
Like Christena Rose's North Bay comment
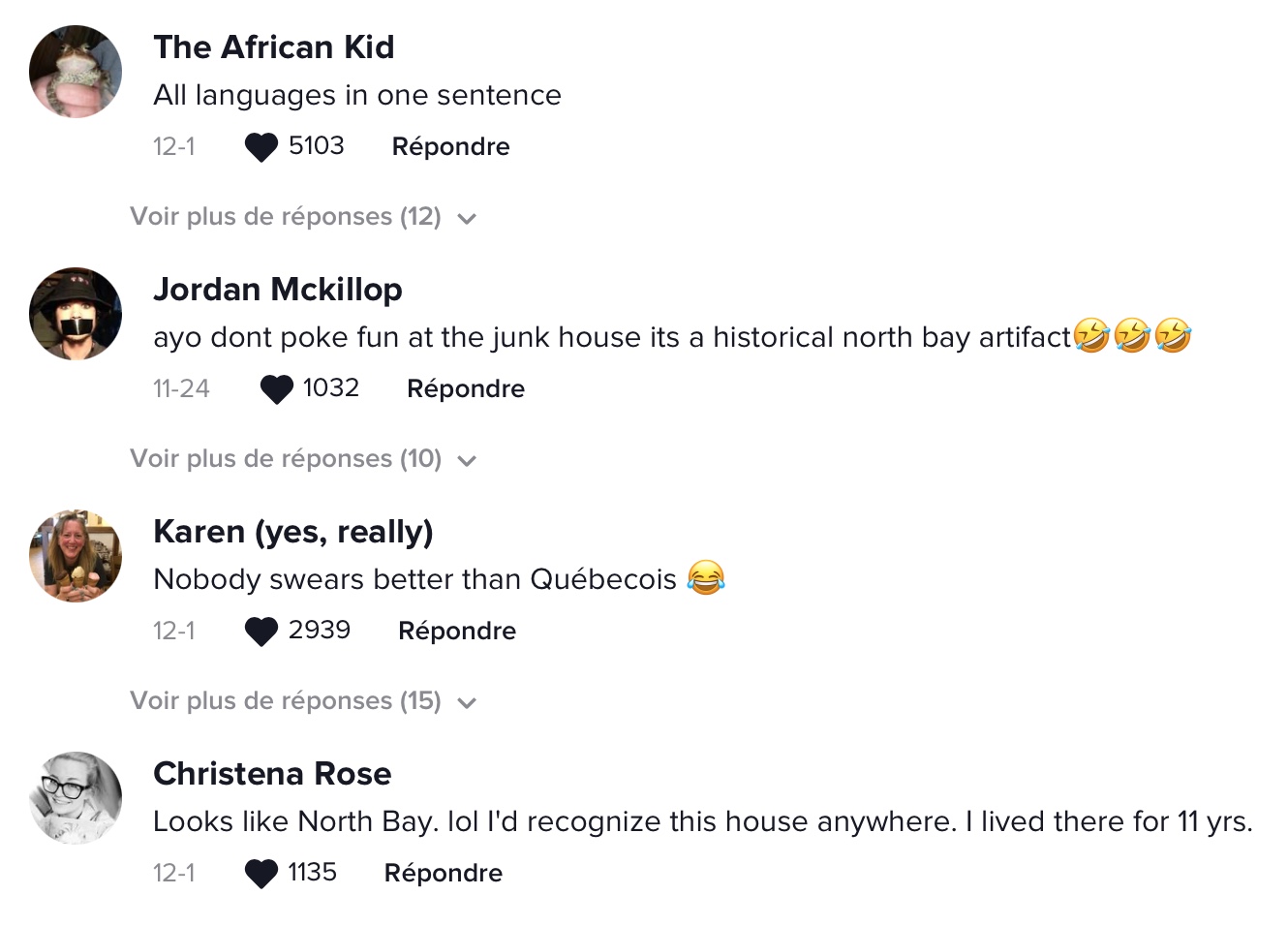261,874
